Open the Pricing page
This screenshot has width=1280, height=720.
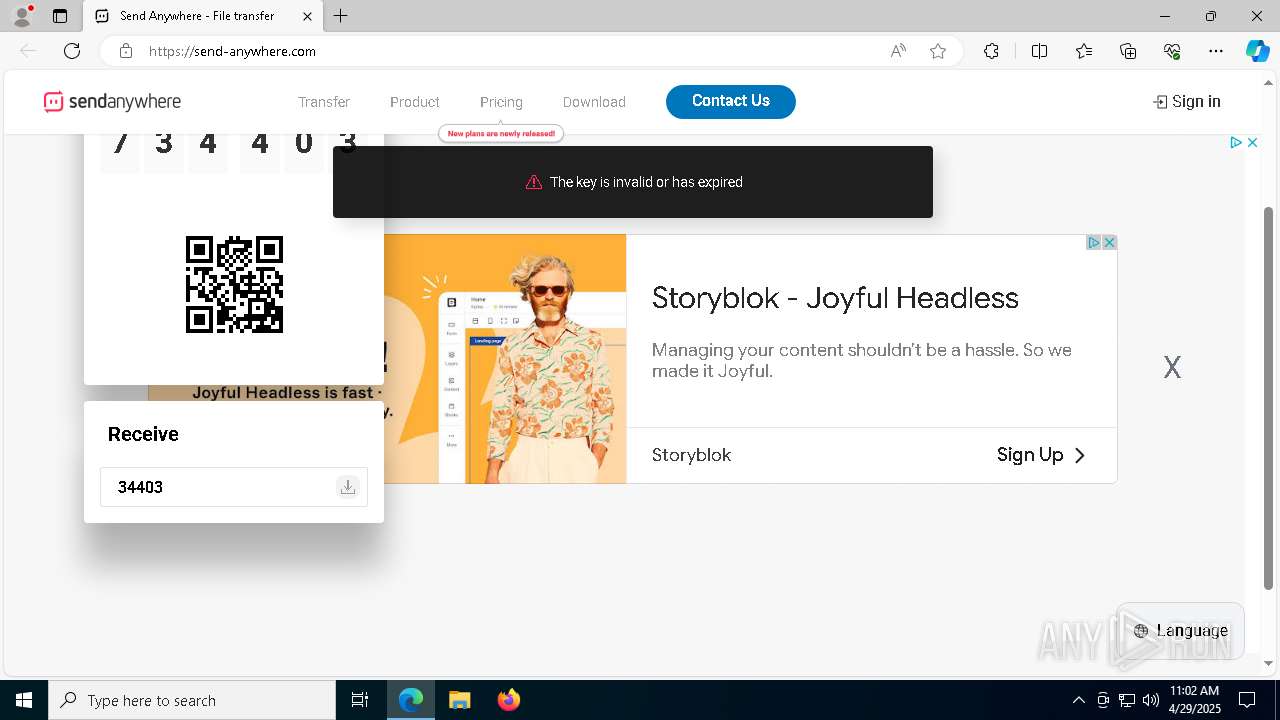[501, 102]
